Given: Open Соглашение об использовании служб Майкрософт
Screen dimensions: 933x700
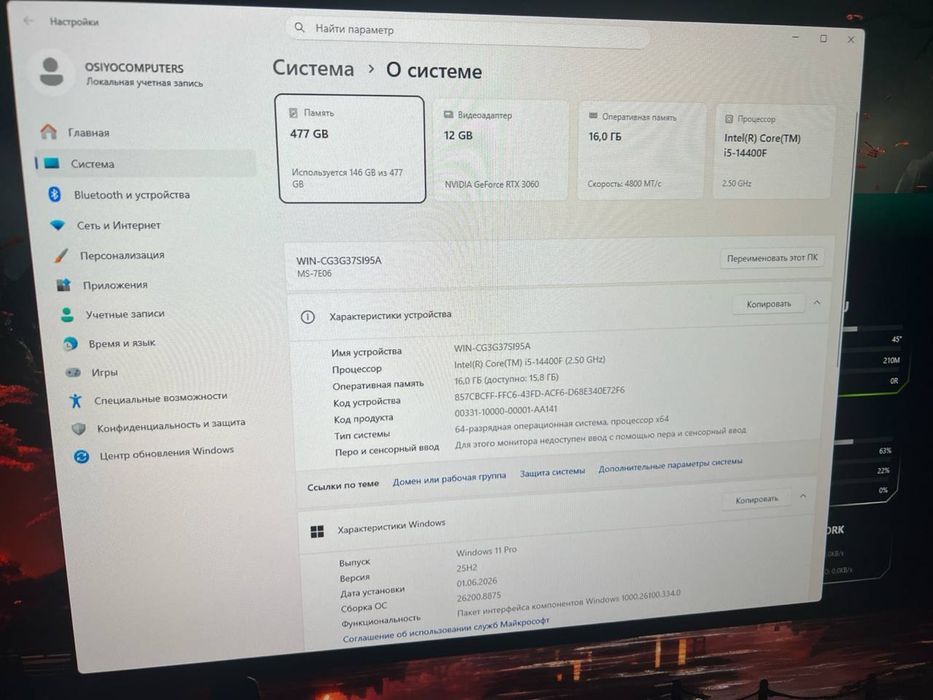Looking at the screenshot, I should pyautogui.click(x=446, y=630).
